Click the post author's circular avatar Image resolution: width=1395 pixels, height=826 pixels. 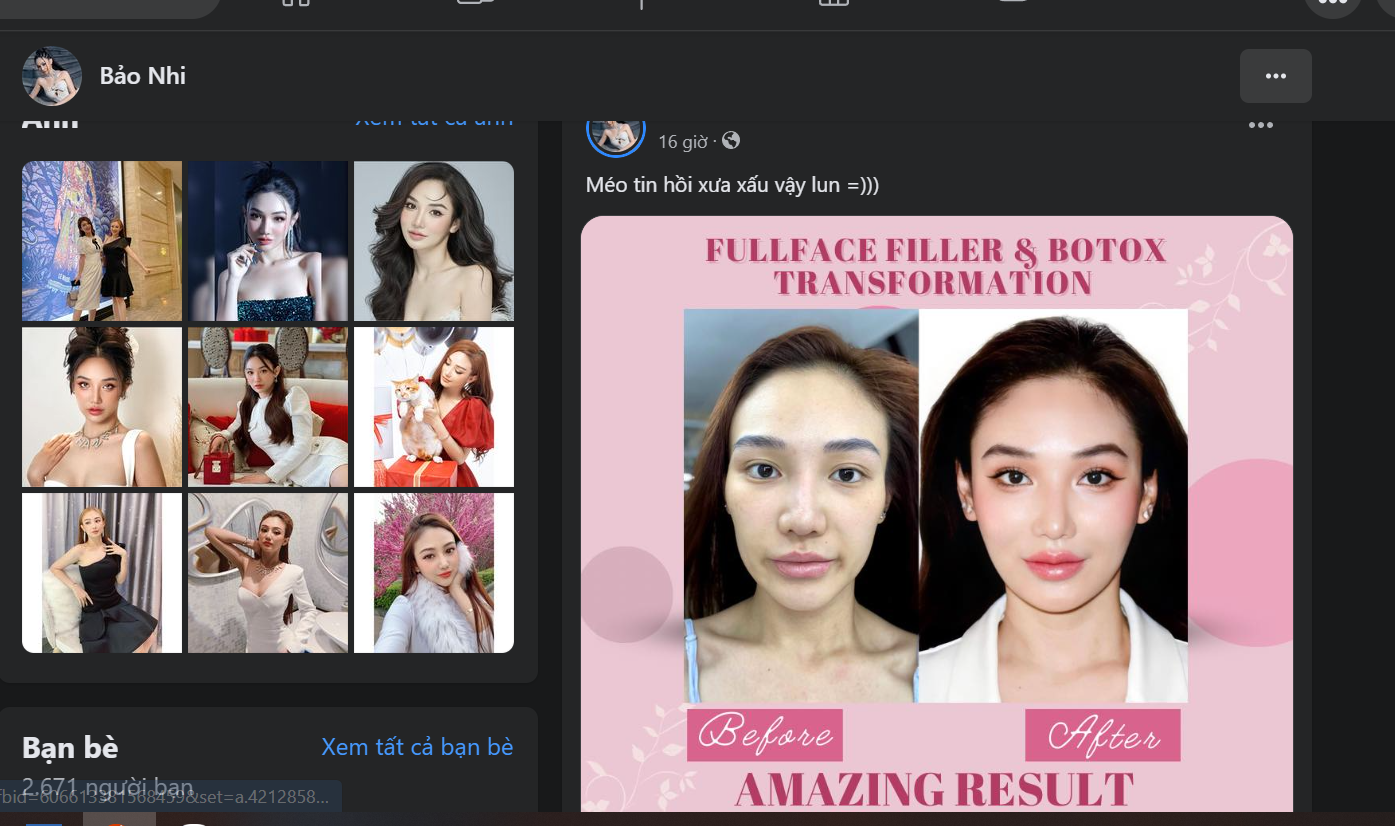tap(615, 133)
